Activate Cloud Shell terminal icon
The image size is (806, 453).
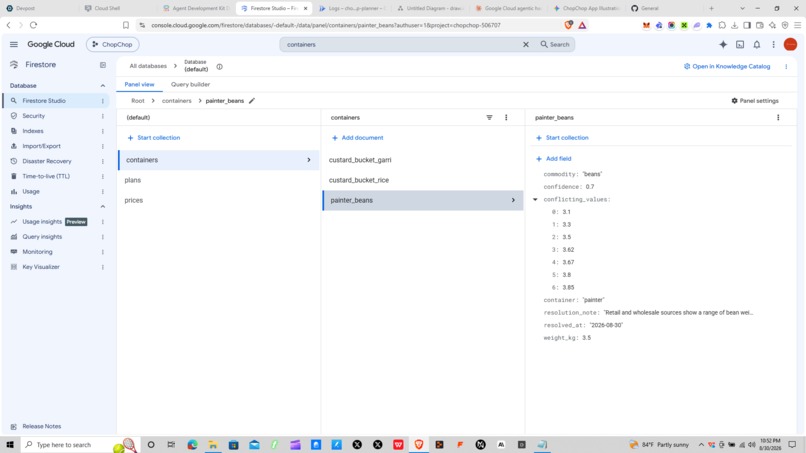pos(740,45)
